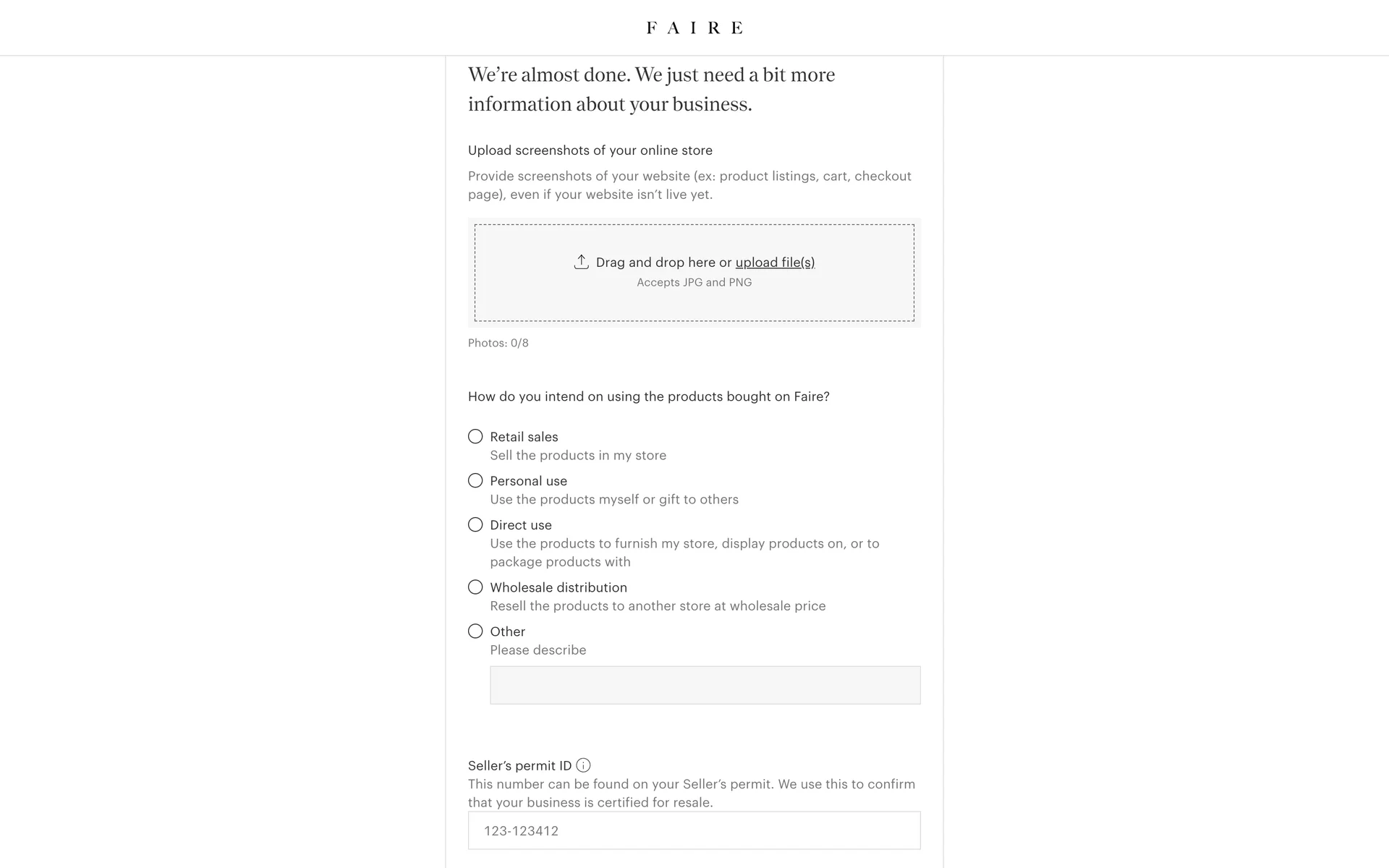Click the "Retail sales" option label
Screen dimensions: 1389x868
[524, 437]
